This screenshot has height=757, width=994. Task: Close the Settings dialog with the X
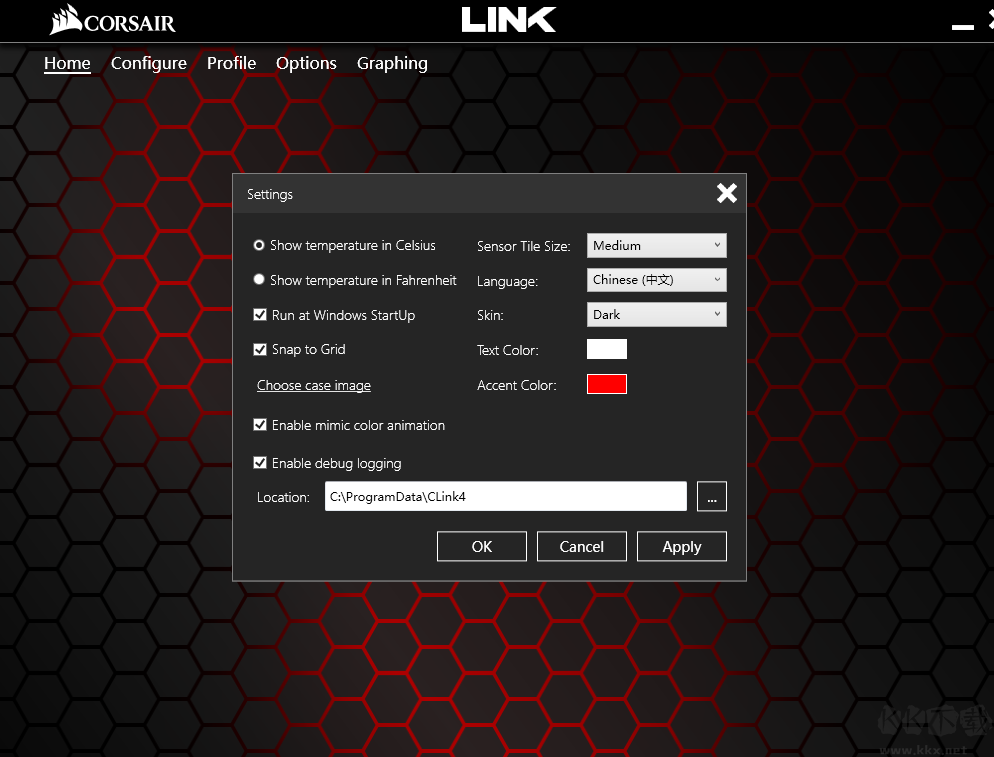coord(726,193)
